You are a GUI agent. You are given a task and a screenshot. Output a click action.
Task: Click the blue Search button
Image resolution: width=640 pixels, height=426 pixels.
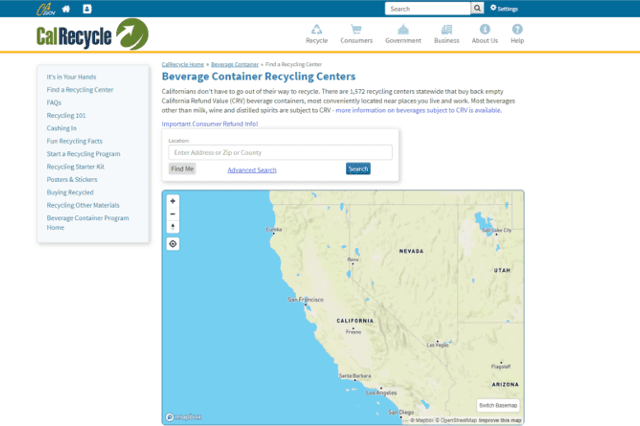pos(358,169)
